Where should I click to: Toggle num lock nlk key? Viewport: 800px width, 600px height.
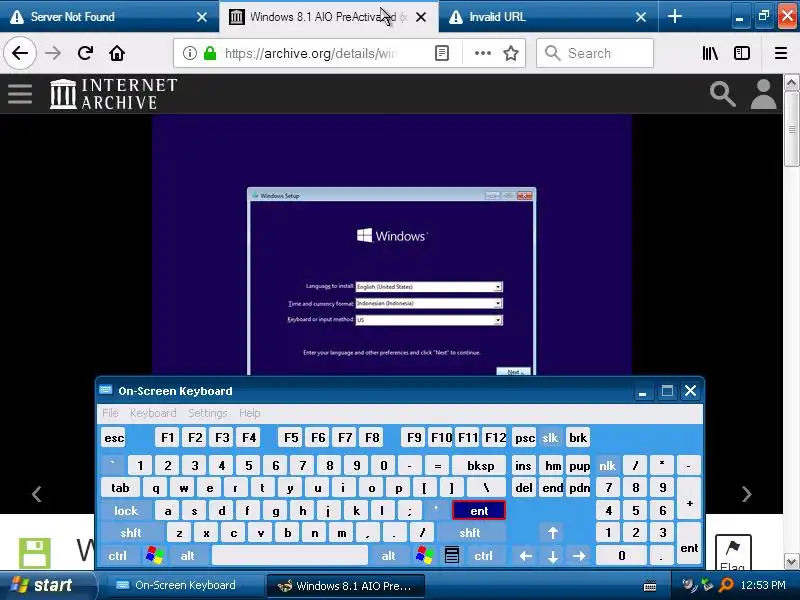pos(607,465)
